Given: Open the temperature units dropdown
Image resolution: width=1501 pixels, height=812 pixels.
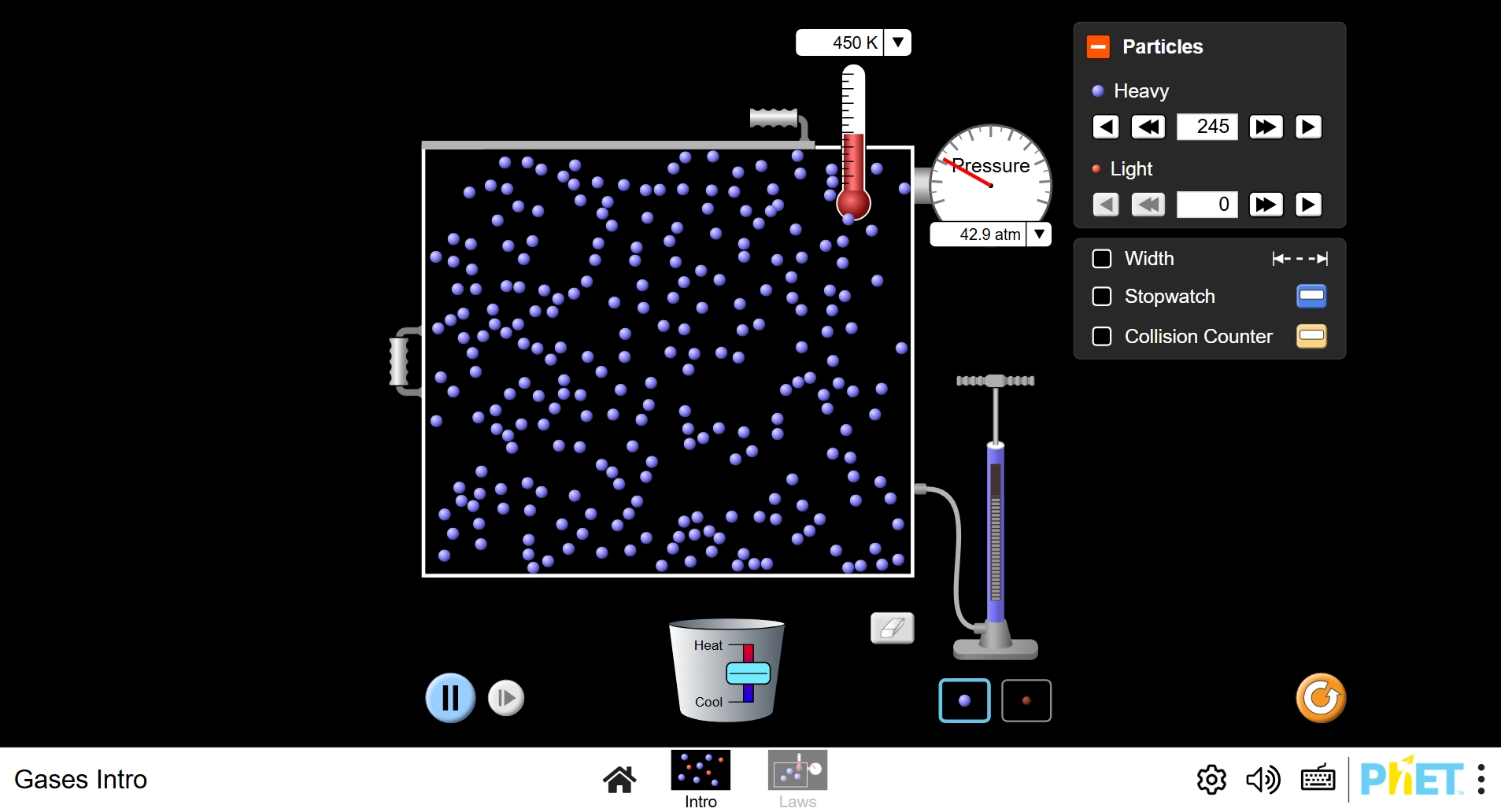Looking at the screenshot, I should click(898, 42).
